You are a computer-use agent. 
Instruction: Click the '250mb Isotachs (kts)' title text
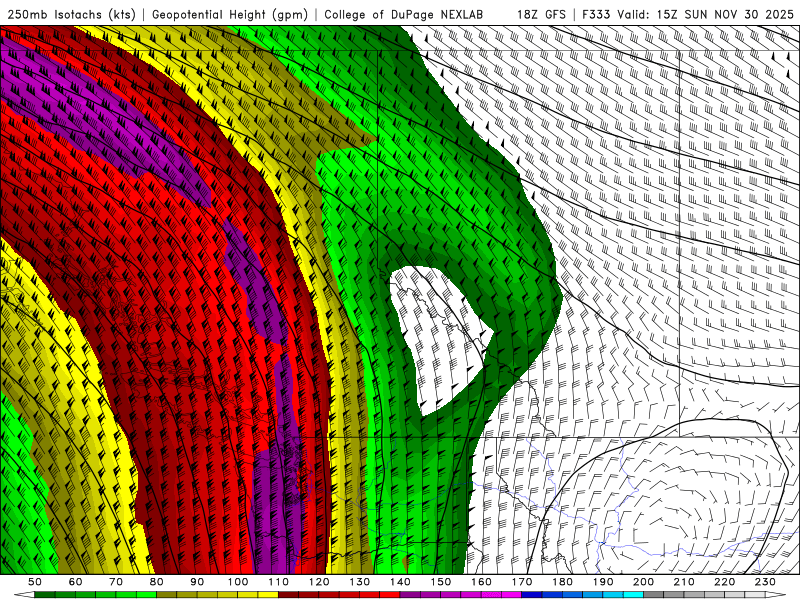click(71, 14)
